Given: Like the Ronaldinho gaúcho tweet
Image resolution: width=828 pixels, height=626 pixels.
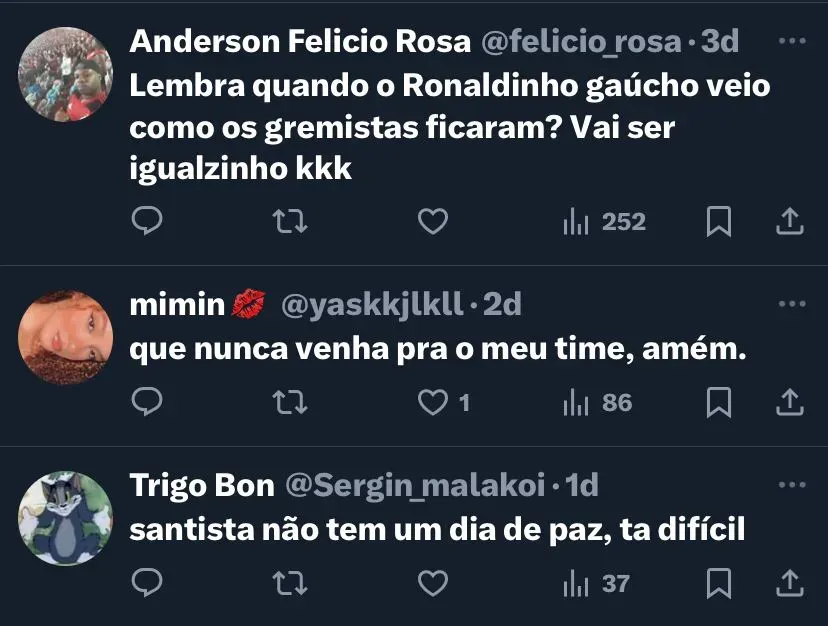Looking at the screenshot, I should [432, 222].
